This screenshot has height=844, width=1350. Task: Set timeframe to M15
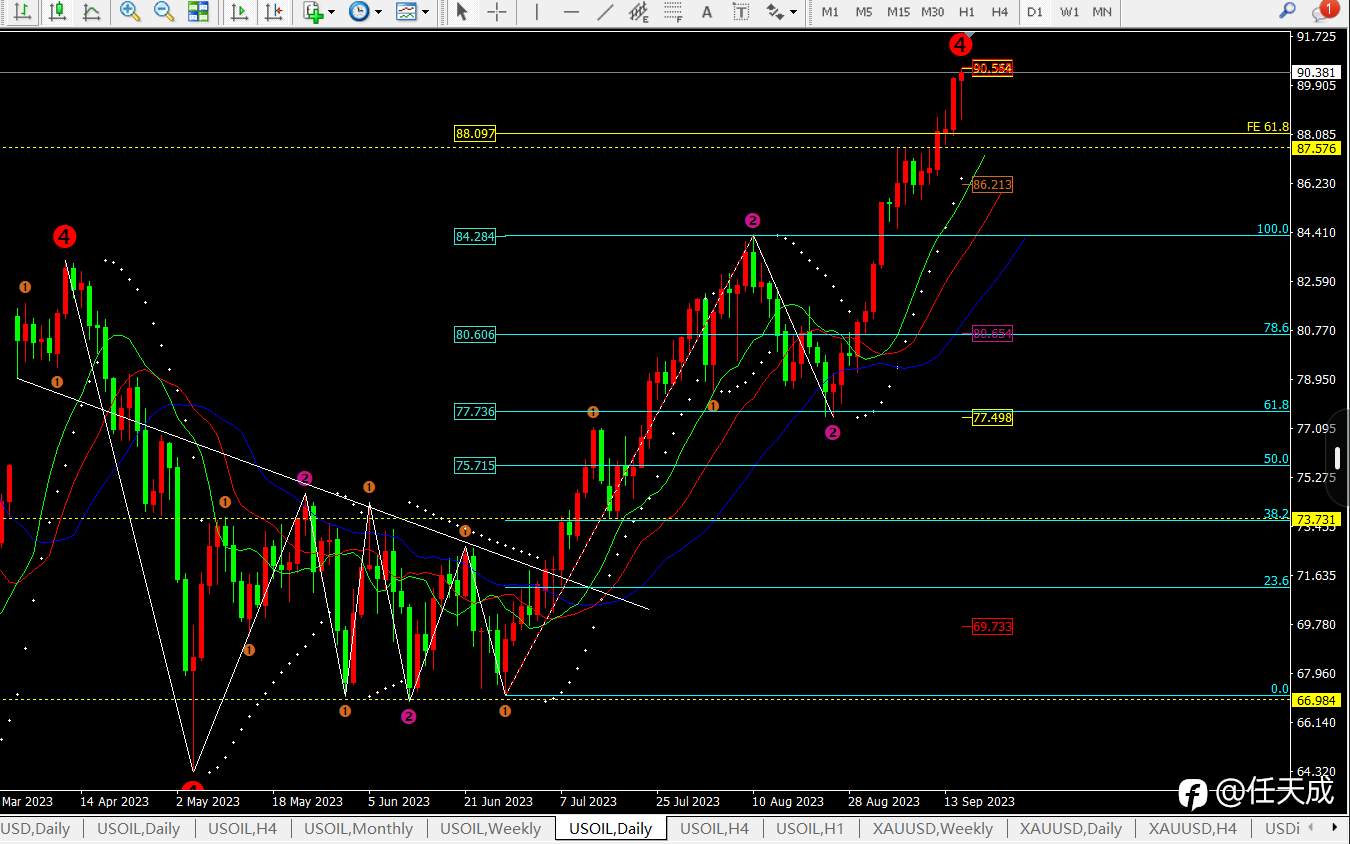click(898, 12)
